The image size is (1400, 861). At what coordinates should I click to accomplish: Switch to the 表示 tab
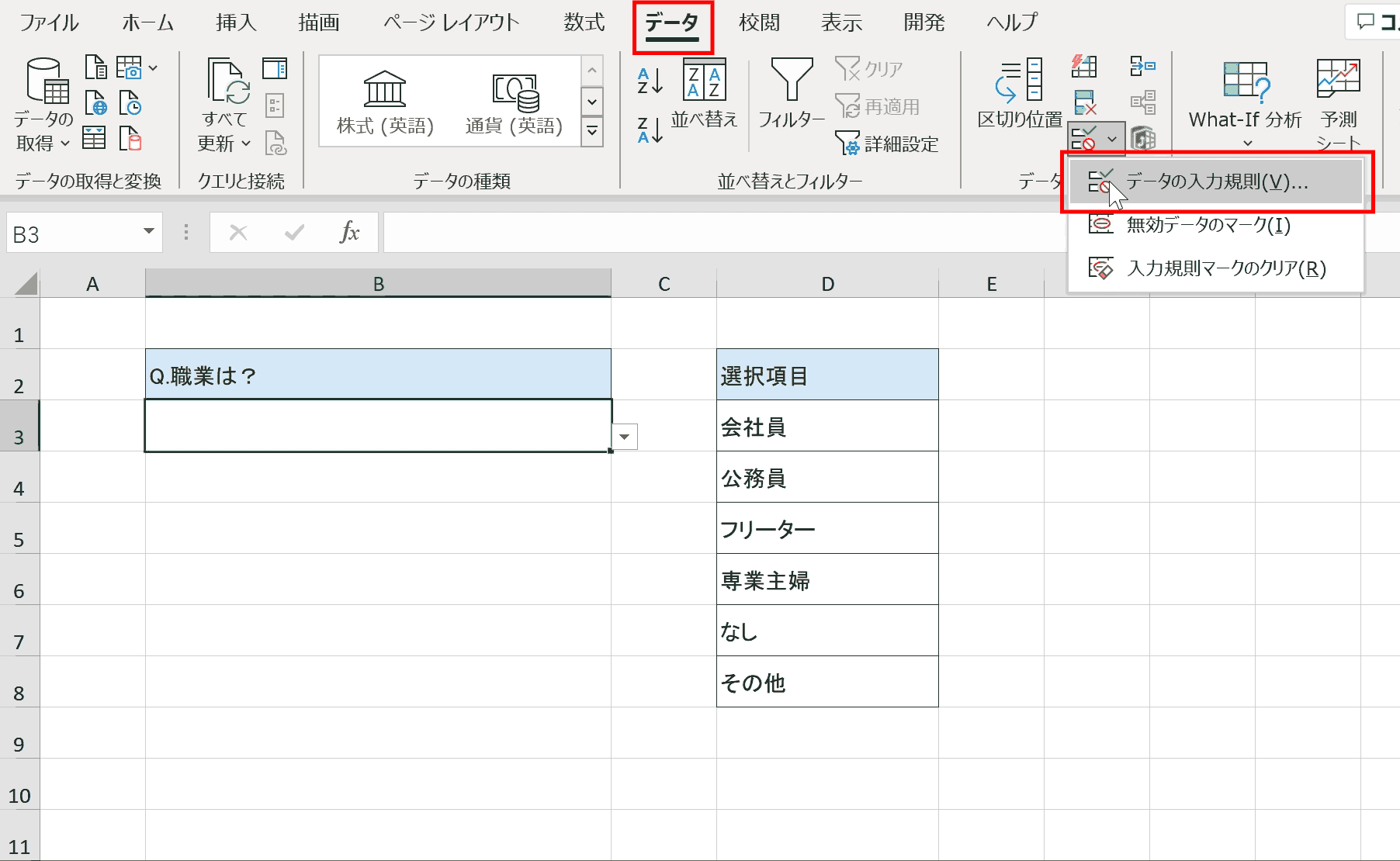pos(841,22)
